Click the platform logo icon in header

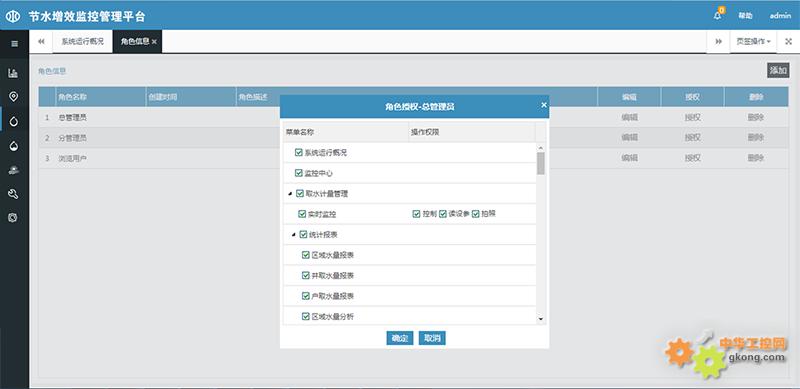coord(13,16)
